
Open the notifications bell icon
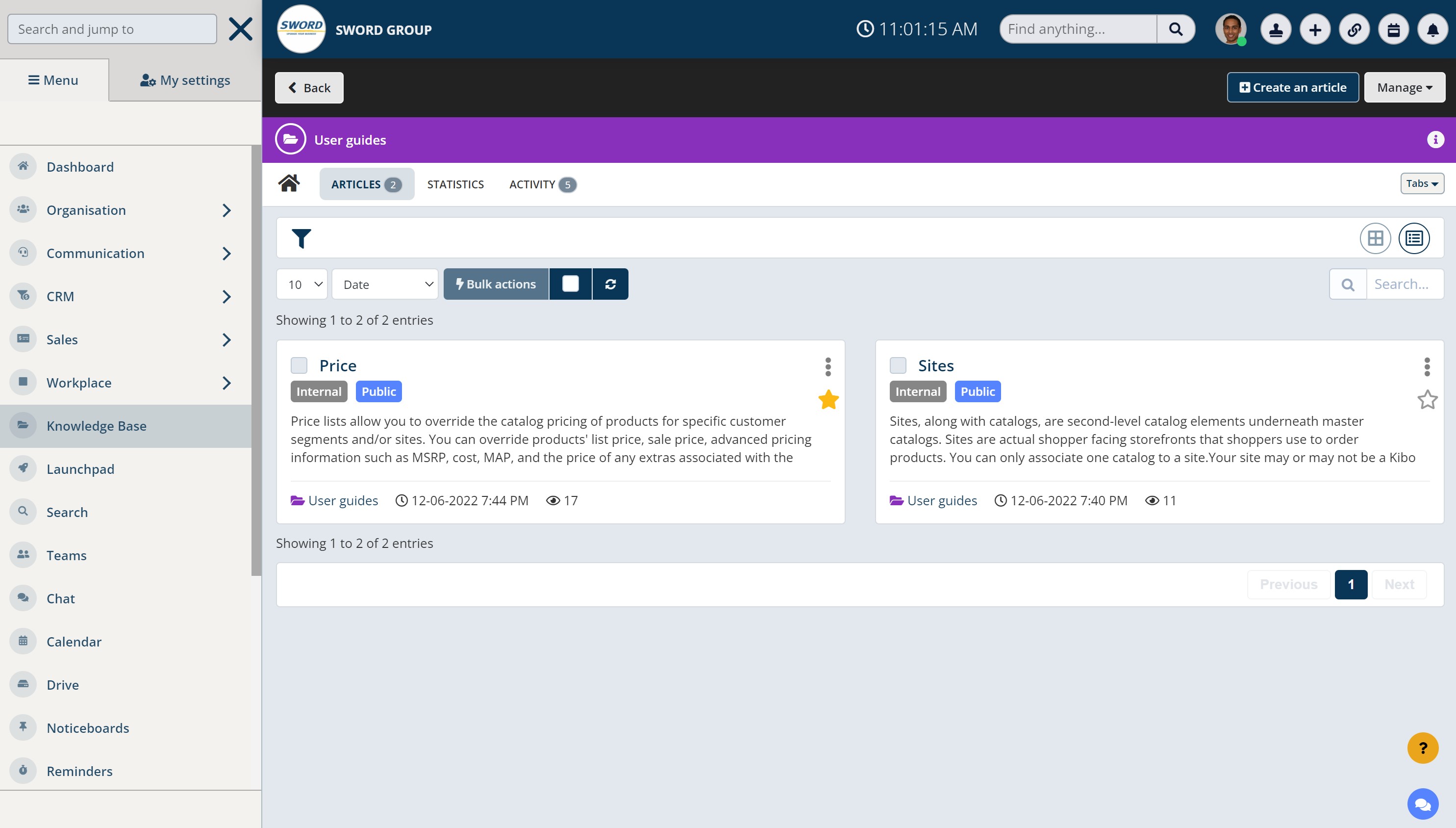(1432, 29)
